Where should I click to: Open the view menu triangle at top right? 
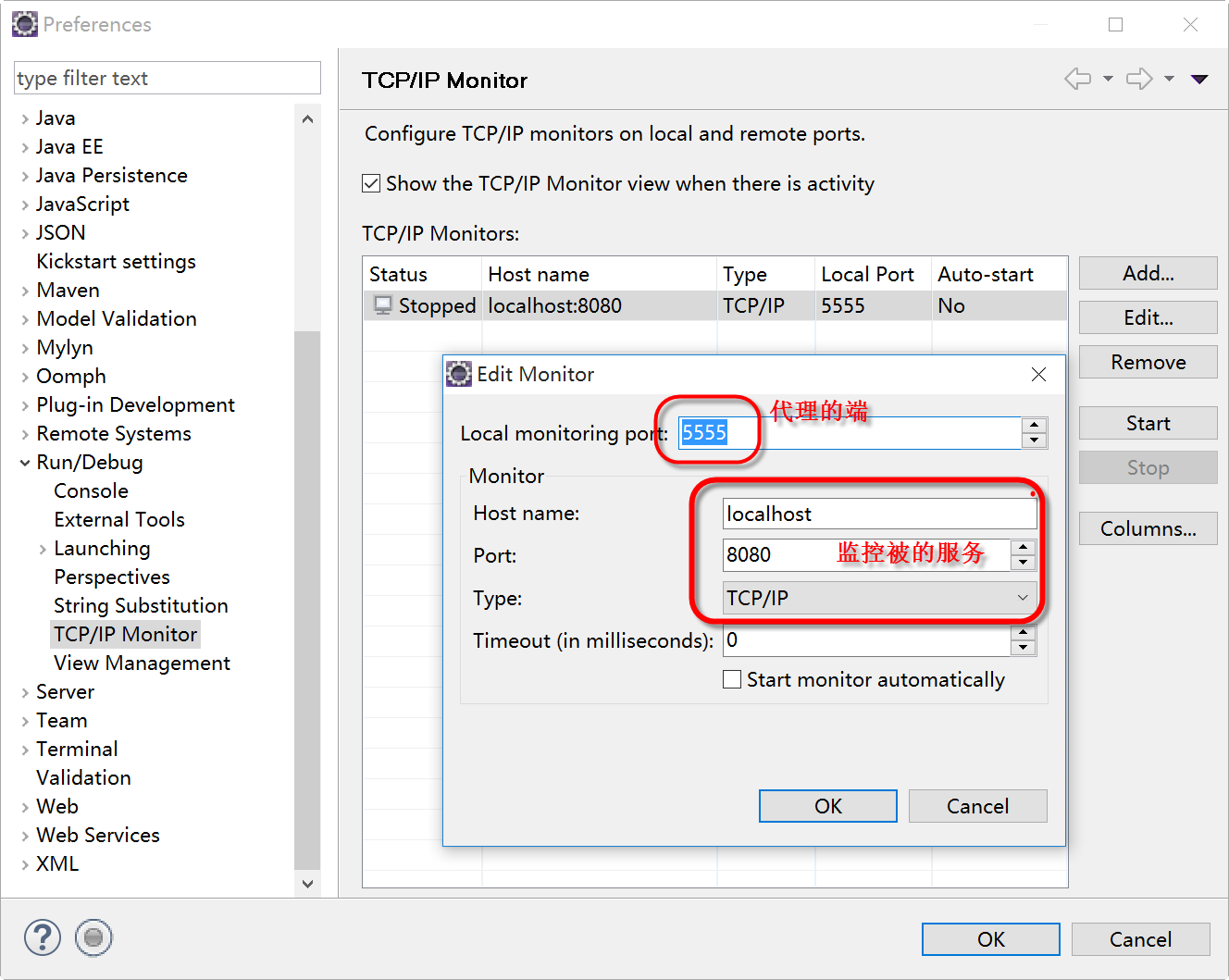pos(1199,80)
